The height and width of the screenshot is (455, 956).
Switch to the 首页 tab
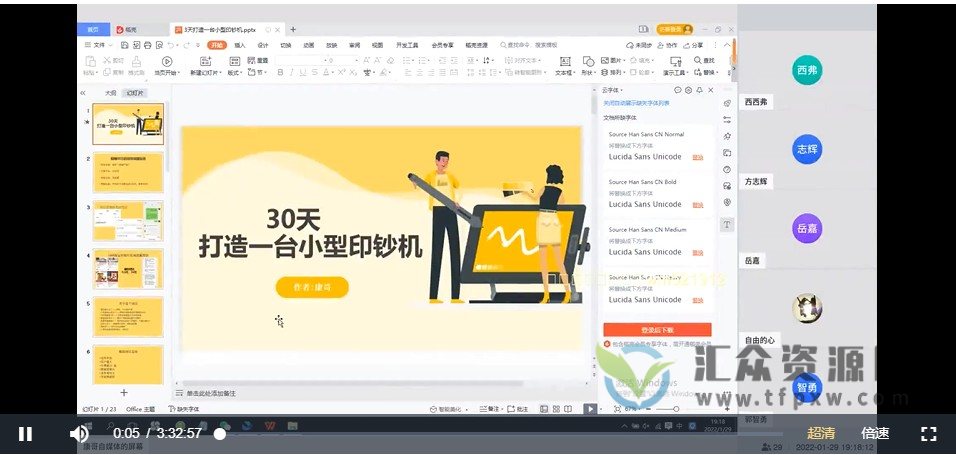pos(93,29)
